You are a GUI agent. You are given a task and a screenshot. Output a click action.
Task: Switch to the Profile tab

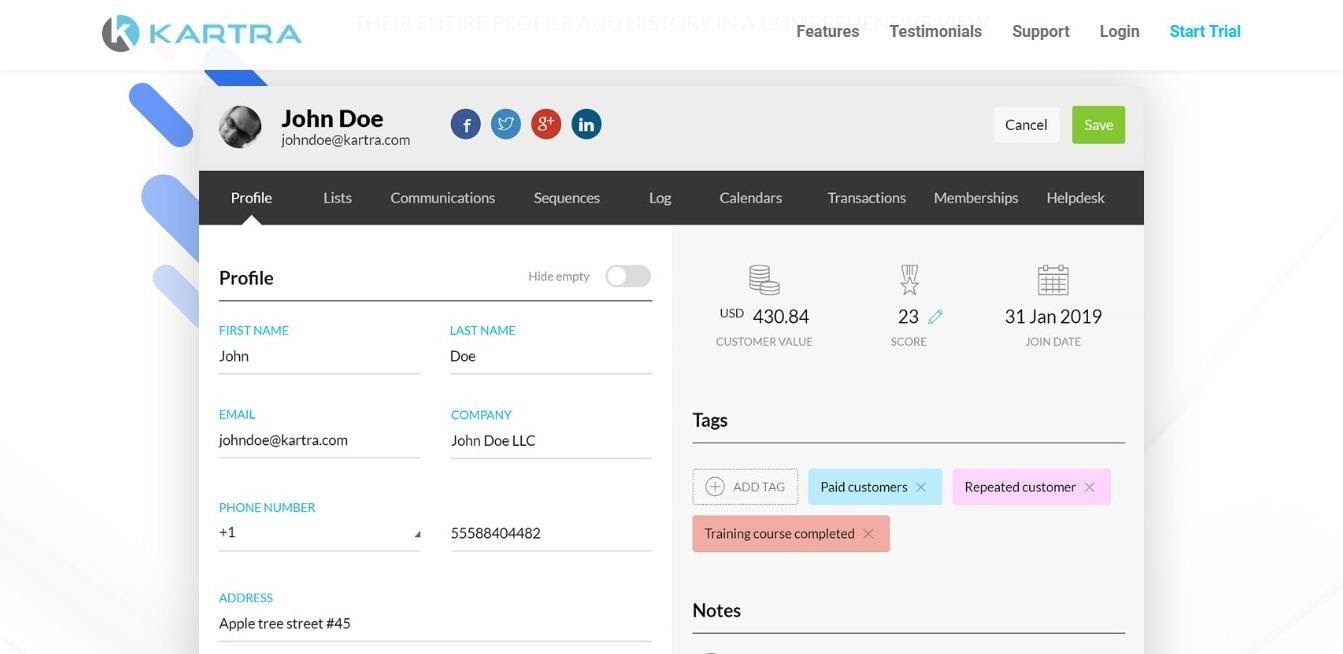click(251, 198)
